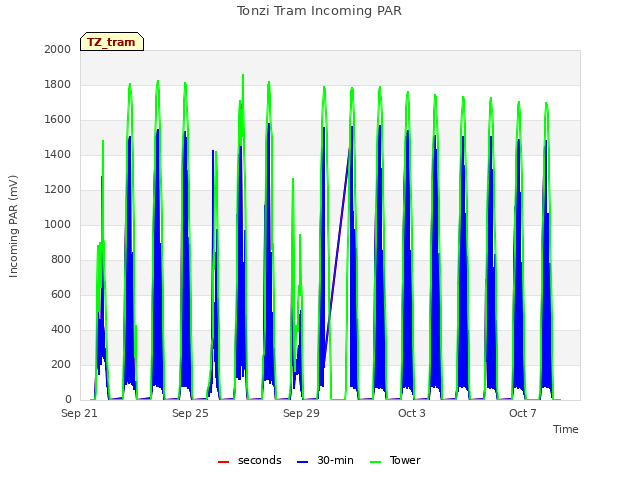Screen dimensions: 640x480
Task: Click the y-axis label Incoming PAR (mV)
Action: click(13, 227)
